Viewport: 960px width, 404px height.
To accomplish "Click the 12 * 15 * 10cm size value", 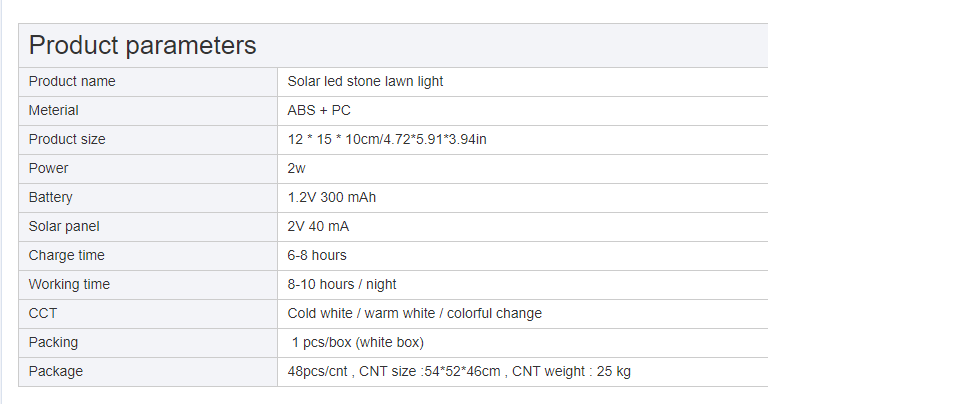I will (x=387, y=139).
